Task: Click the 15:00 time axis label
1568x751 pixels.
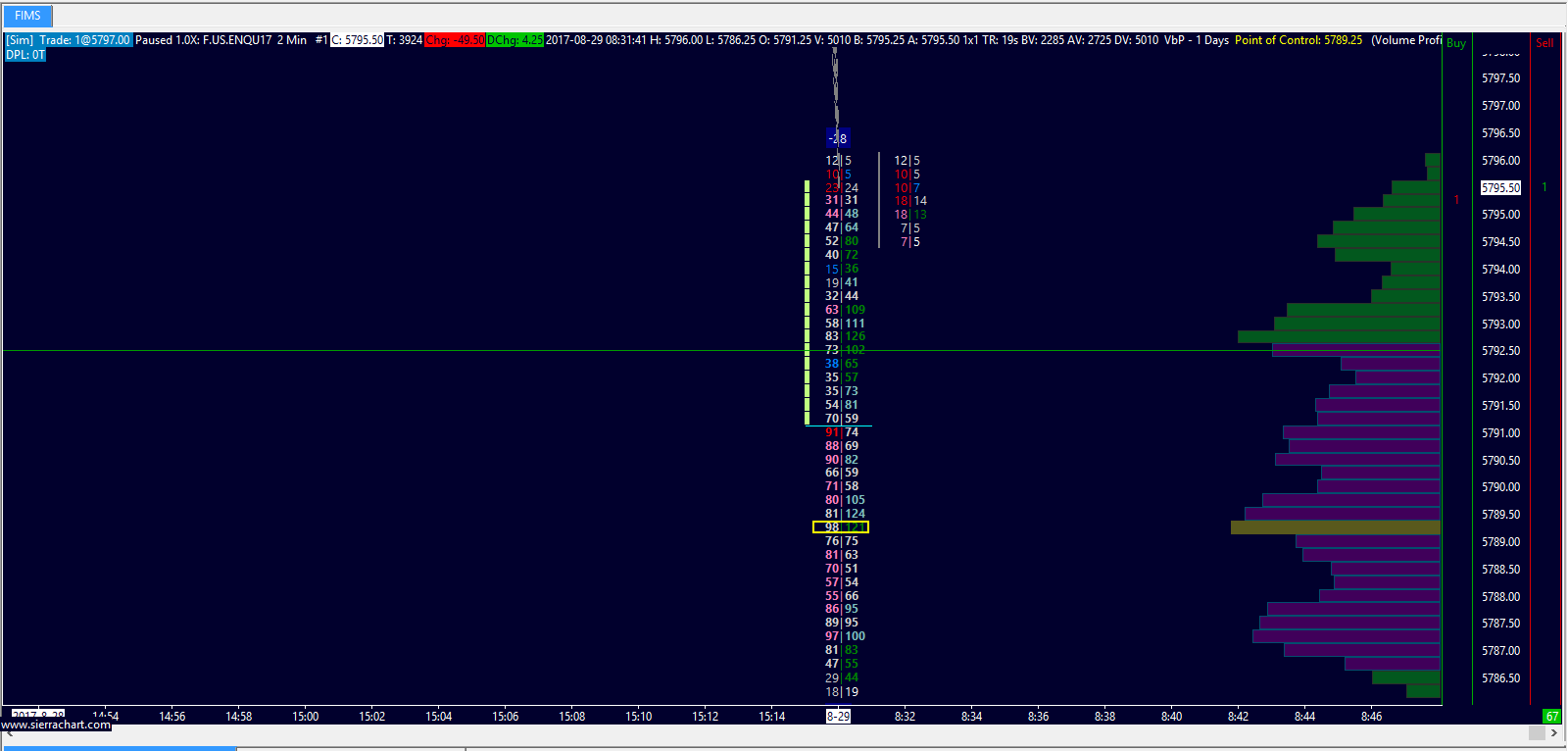Action: click(x=306, y=717)
